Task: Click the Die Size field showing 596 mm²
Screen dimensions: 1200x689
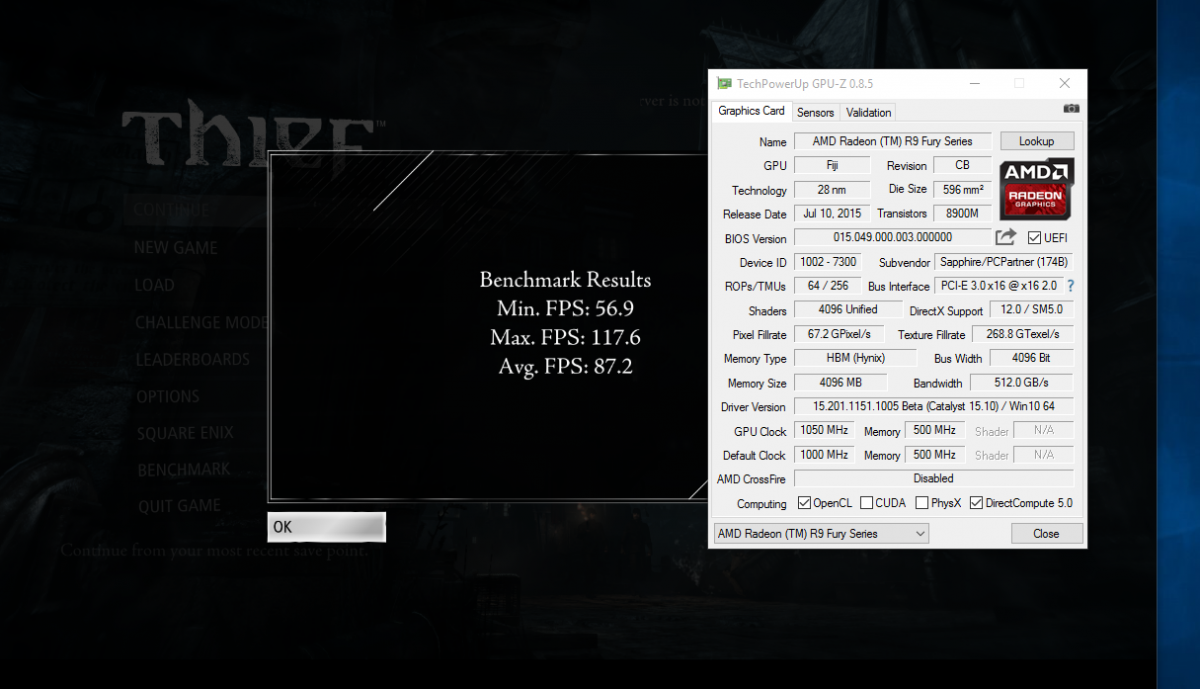Action: (962, 190)
